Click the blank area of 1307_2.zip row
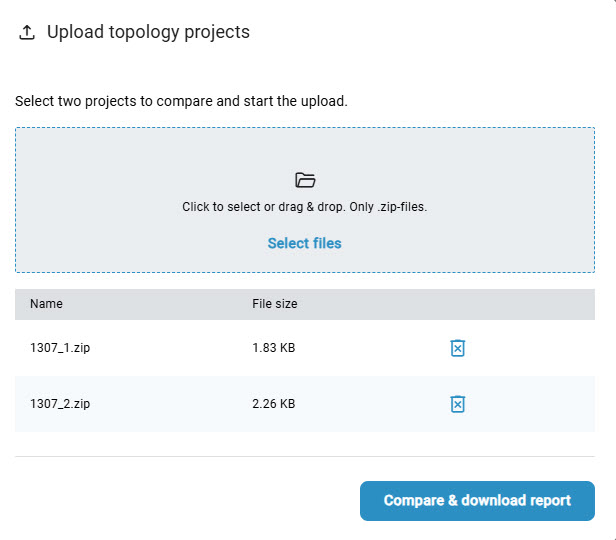The image size is (616, 540). click(530, 404)
